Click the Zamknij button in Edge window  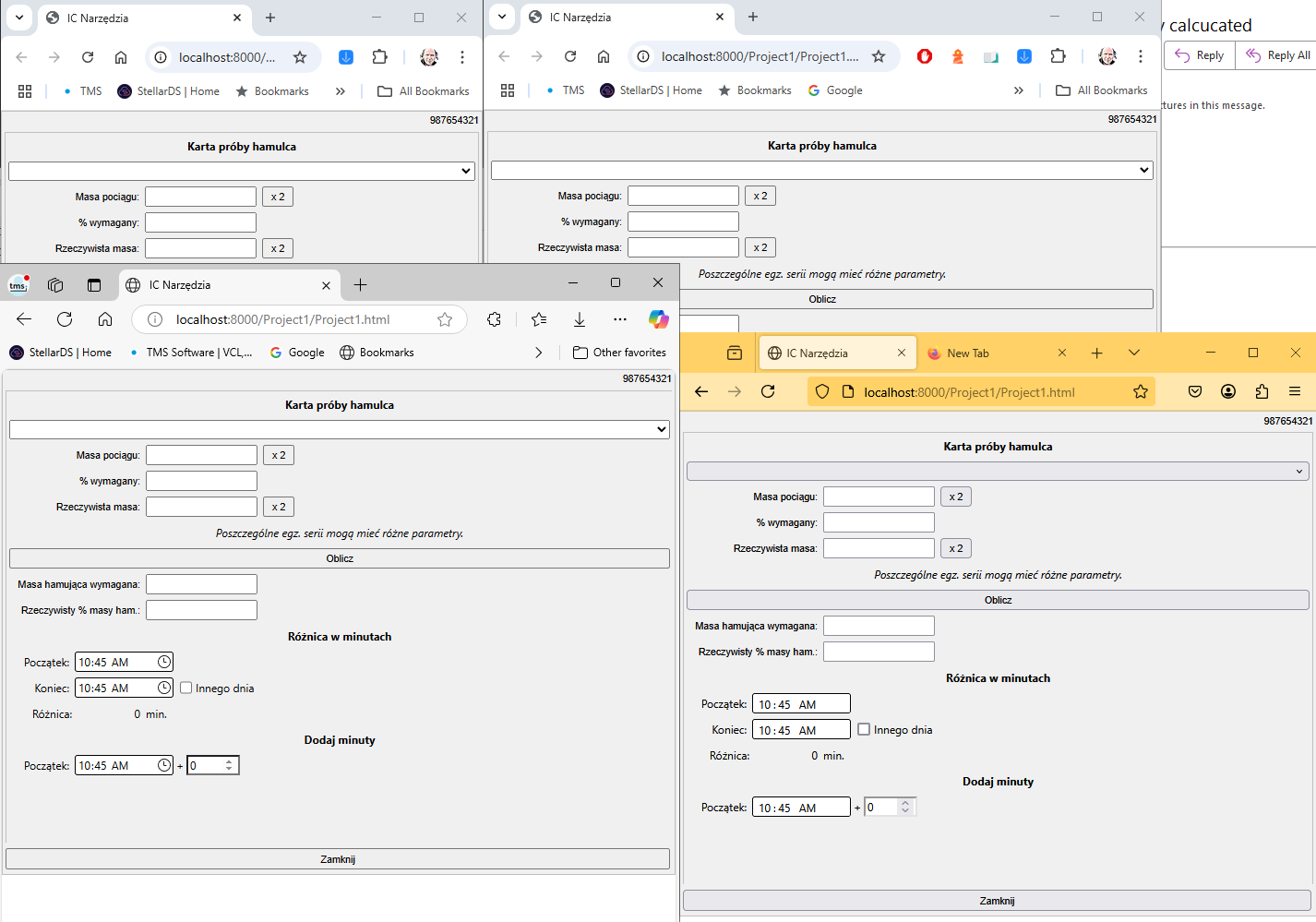pyautogui.click(x=338, y=859)
